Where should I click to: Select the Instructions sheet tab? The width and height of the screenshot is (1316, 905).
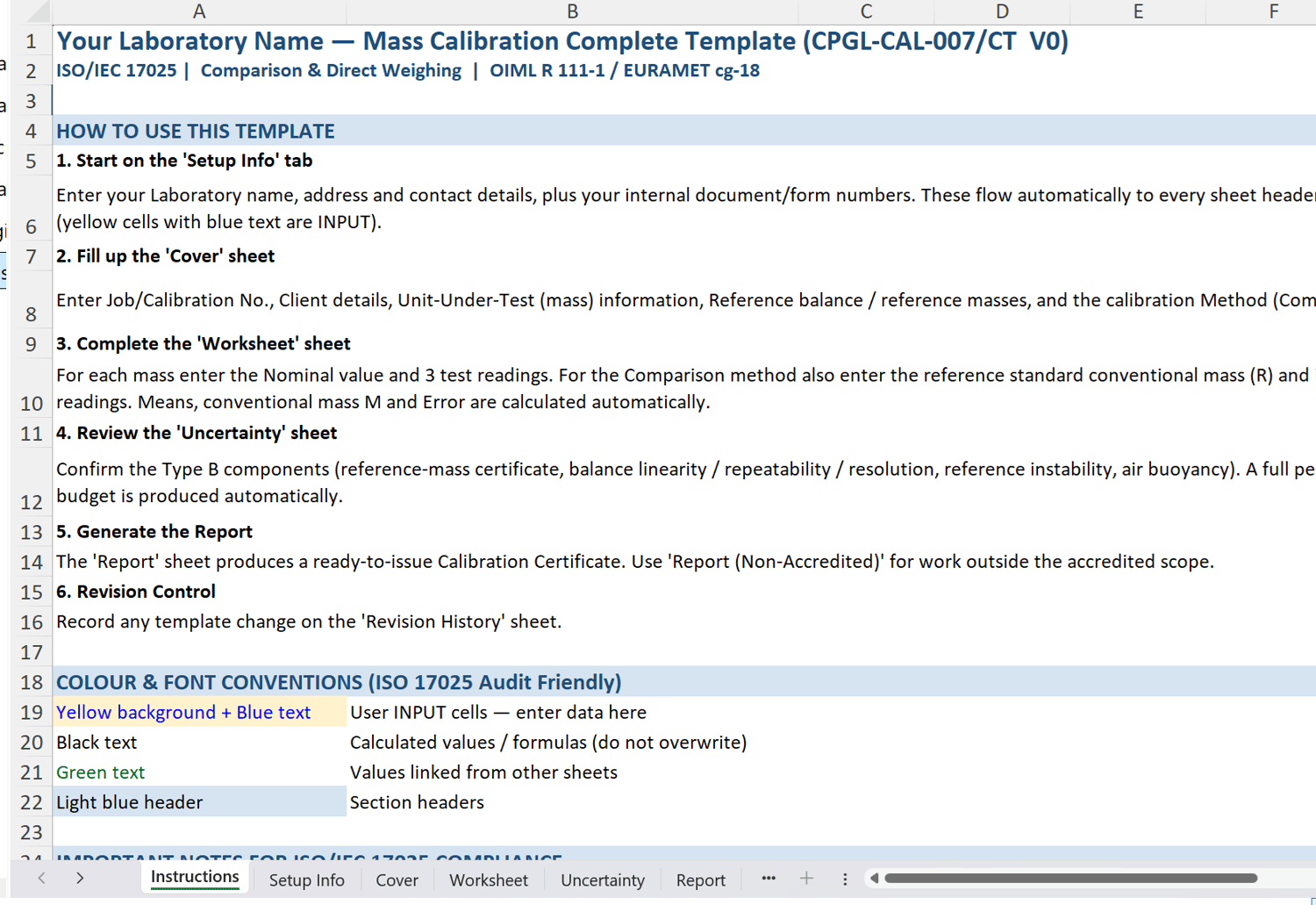coord(195,877)
